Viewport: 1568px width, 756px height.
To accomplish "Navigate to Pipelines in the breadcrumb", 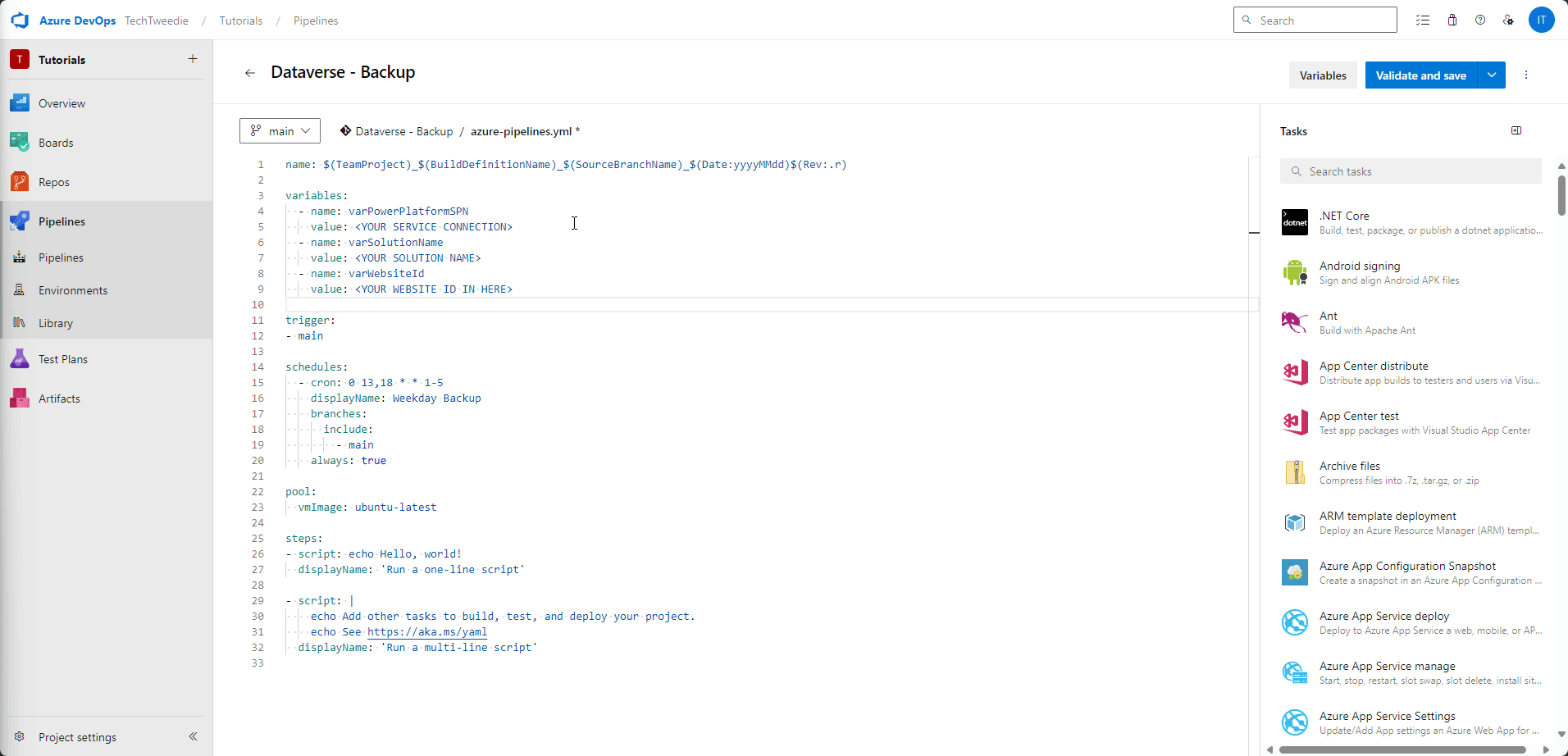I will [315, 20].
